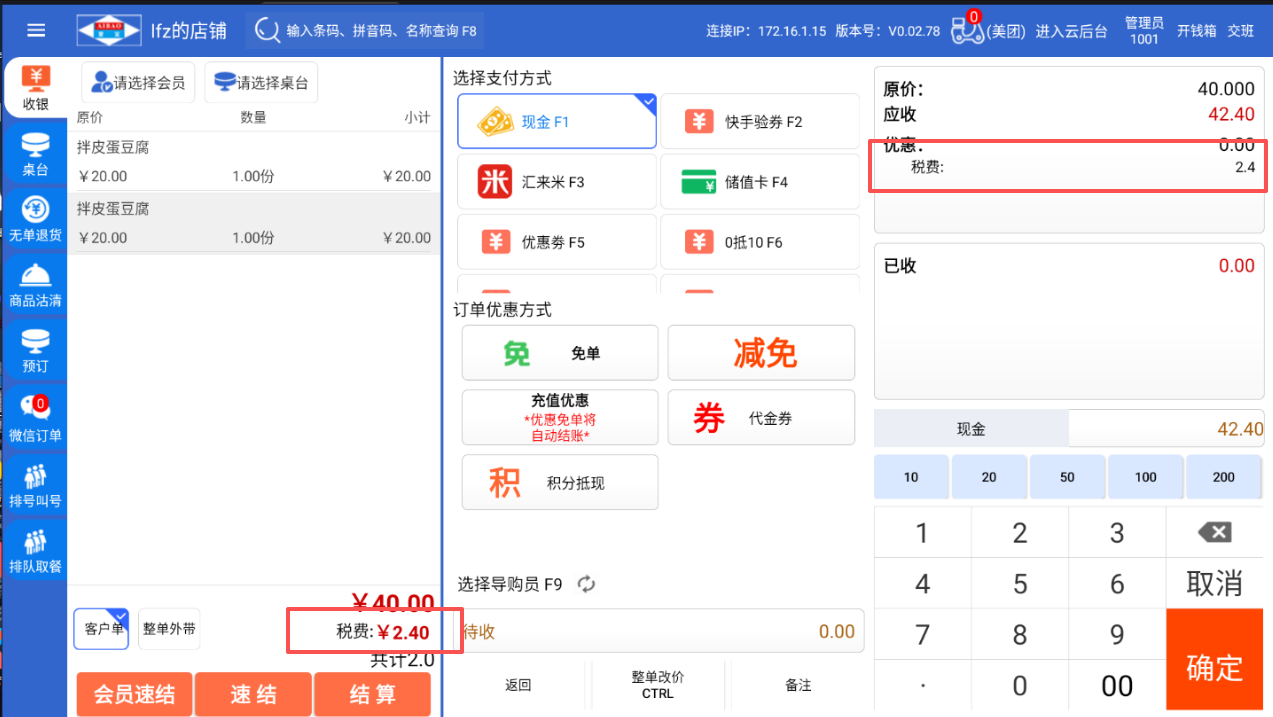This screenshot has width=1273, height=717.
Task: Open 微信订单 in the sidebar
Action: click(35, 418)
